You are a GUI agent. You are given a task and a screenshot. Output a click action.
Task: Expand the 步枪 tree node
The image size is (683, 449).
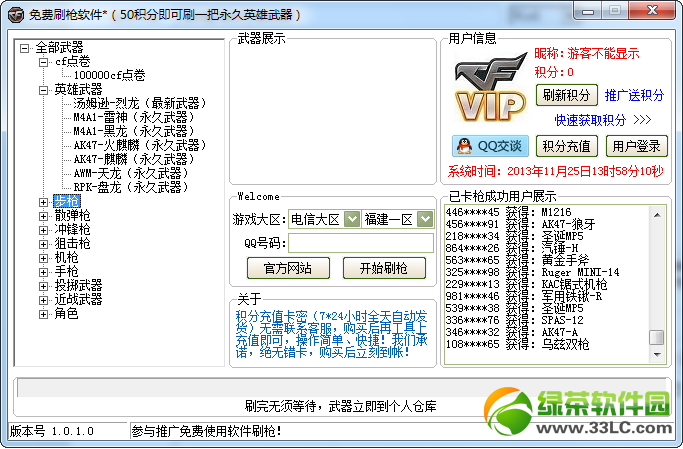[x=44, y=201]
